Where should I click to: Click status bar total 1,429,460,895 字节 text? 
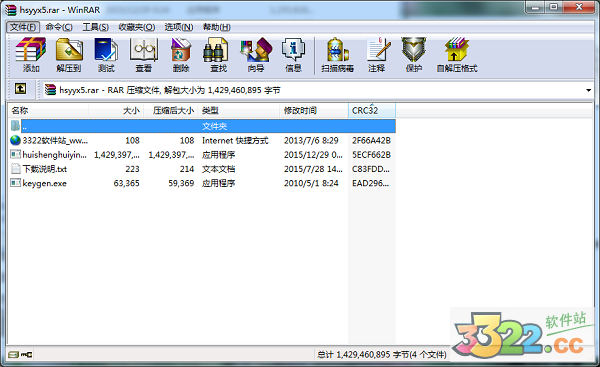[x=382, y=355]
